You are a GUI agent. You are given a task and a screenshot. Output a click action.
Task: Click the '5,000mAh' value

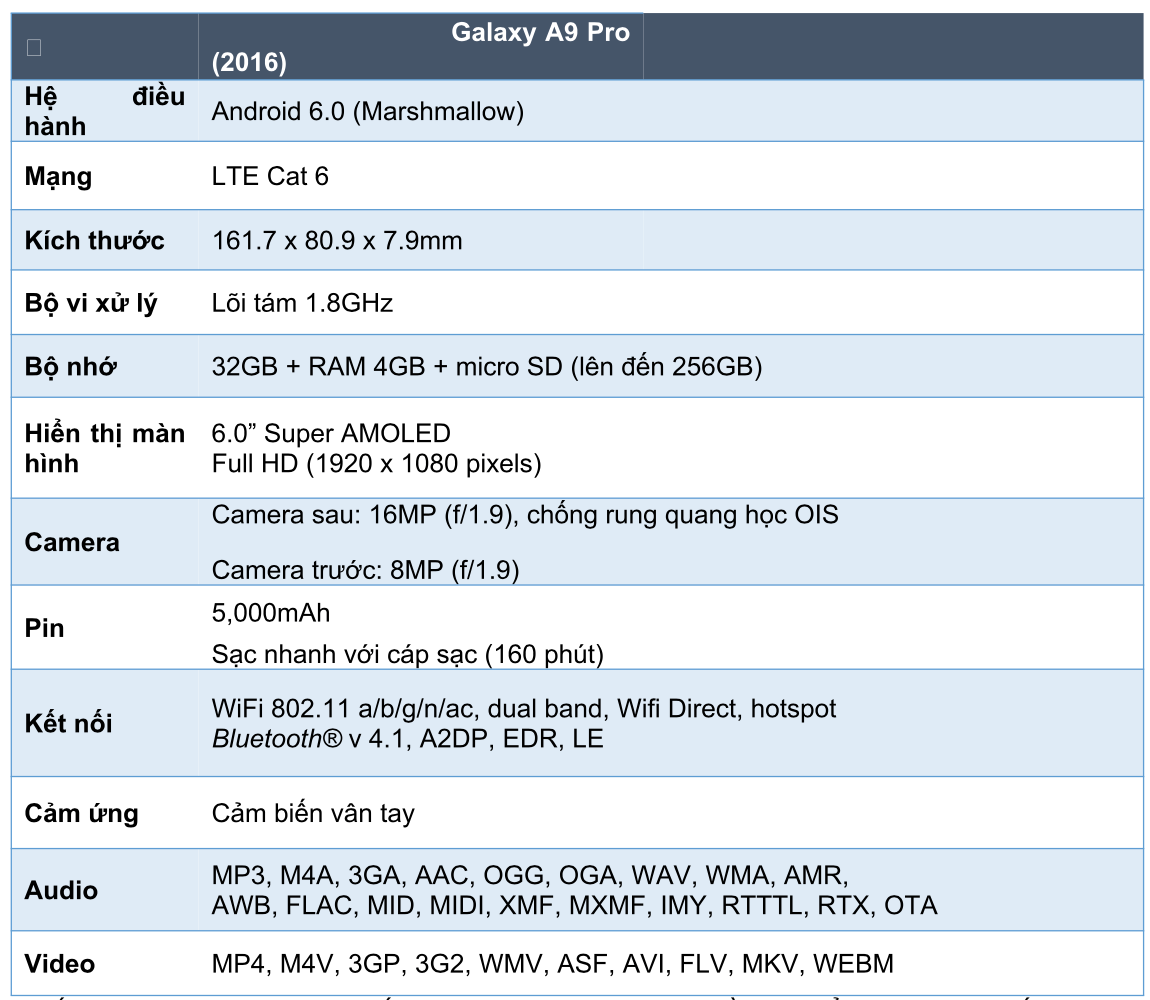tap(271, 613)
